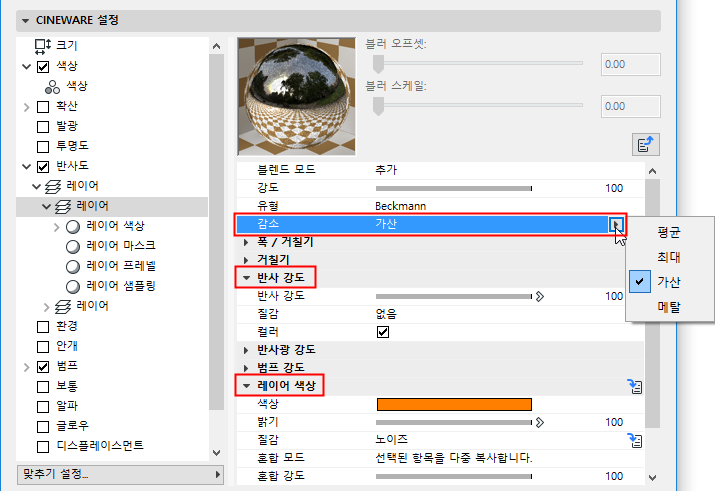Enable the 보통 channel checkbox
Screen dimensions: 715x491
point(43,387)
